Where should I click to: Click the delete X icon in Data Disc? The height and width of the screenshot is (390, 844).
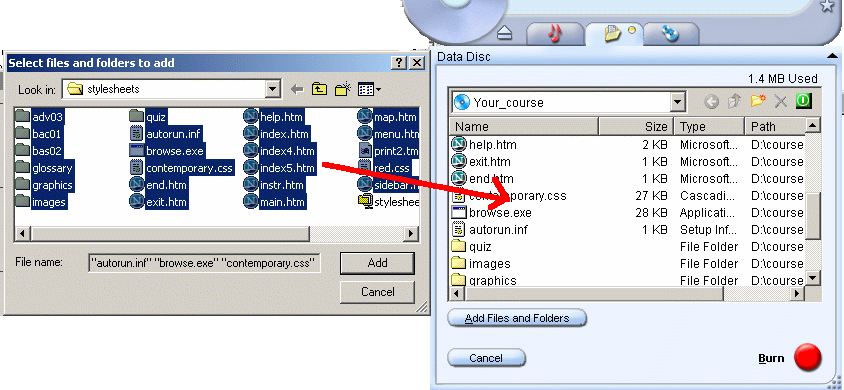[x=780, y=101]
